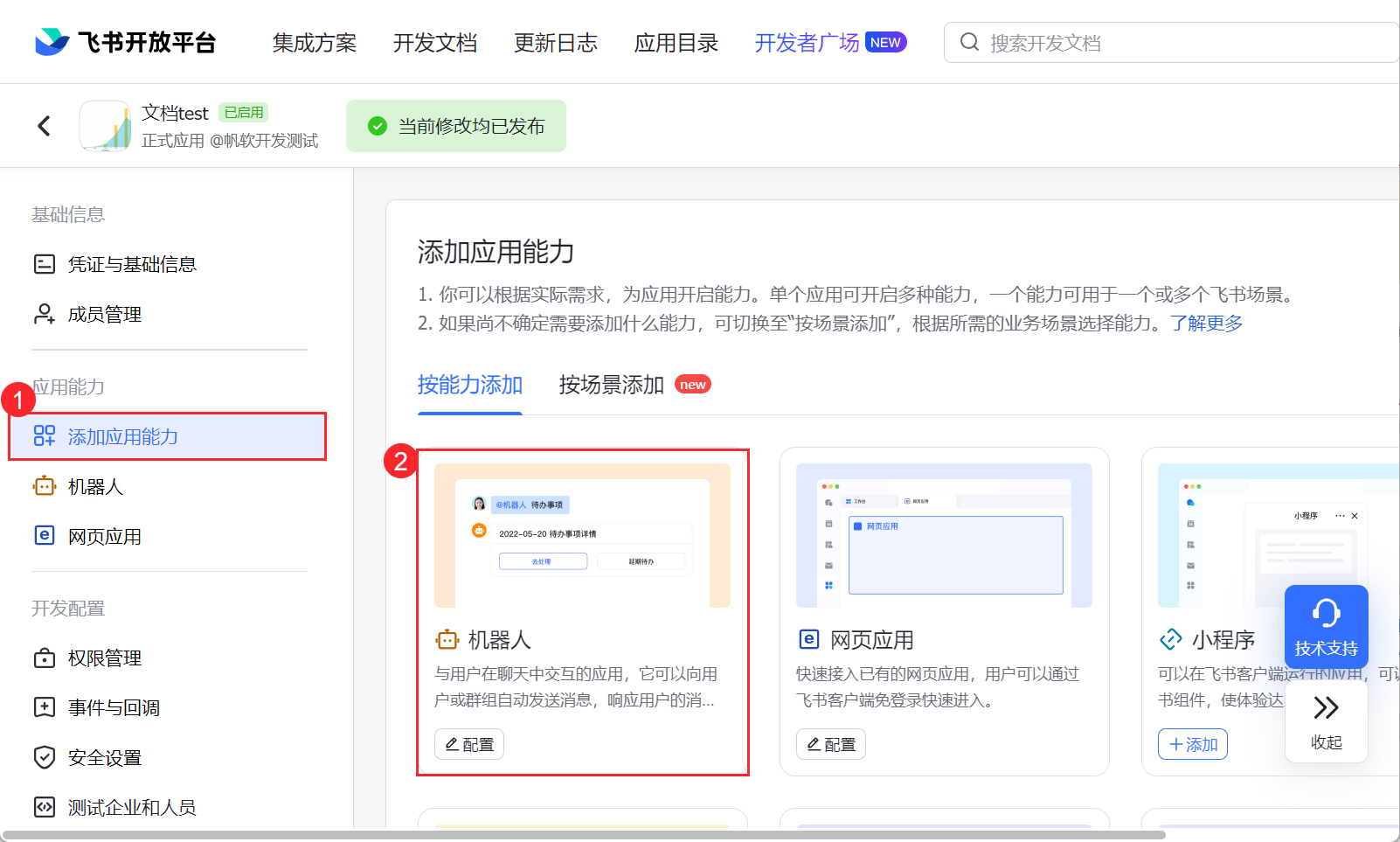Select 安全设置 in the sidebar
This screenshot has width=1400, height=842.
[x=105, y=757]
